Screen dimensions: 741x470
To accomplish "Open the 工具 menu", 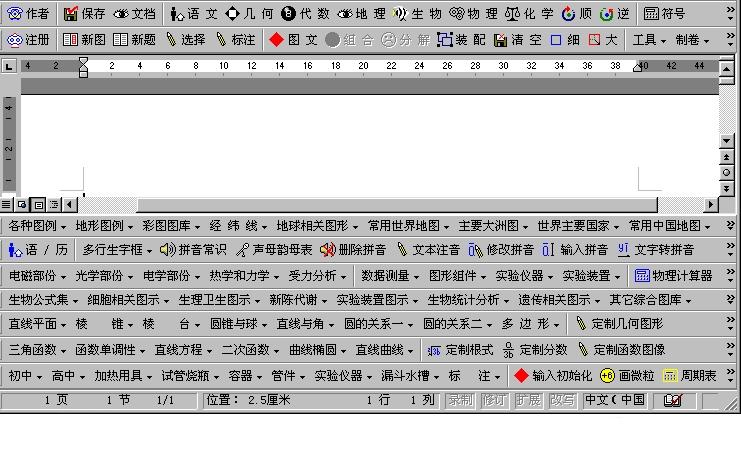I will (649, 40).
